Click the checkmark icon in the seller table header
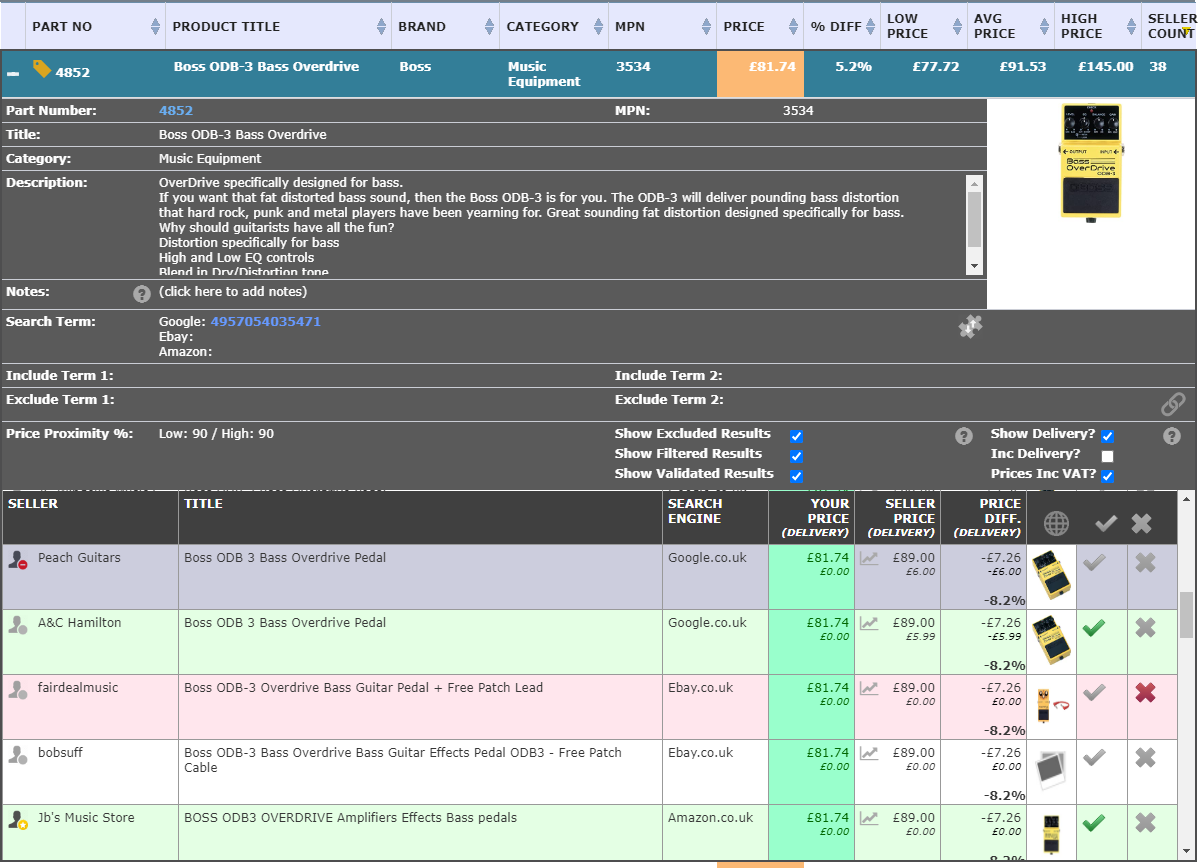Viewport: 1201px width, 868px height. tap(1106, 523)
